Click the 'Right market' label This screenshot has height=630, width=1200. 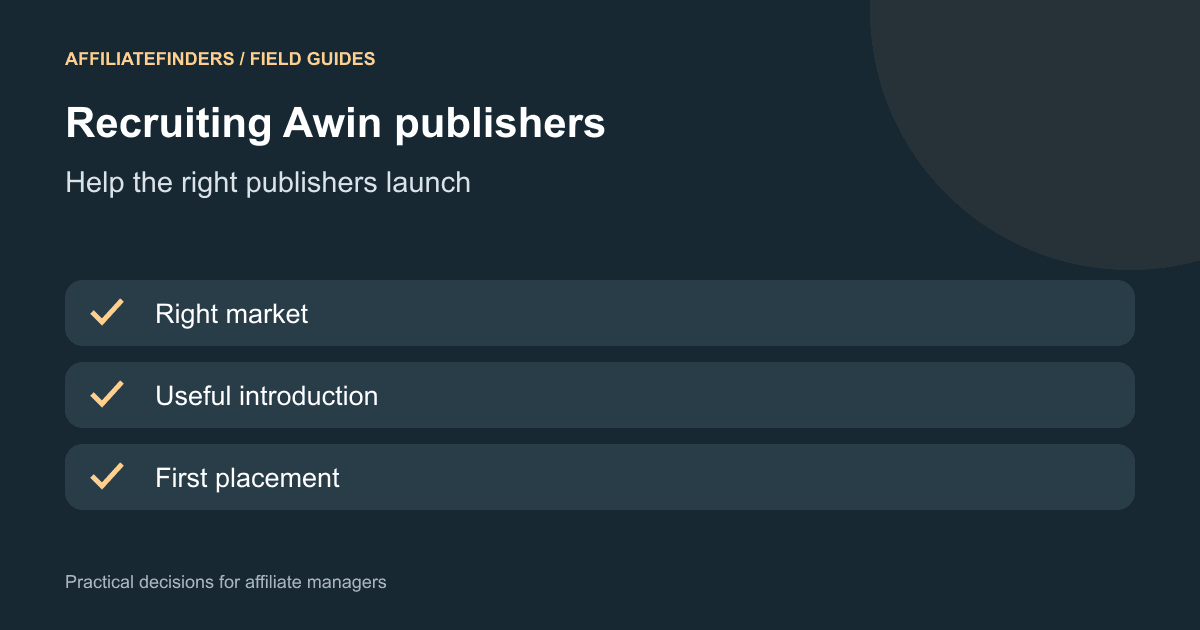click(x=232, y=314)
